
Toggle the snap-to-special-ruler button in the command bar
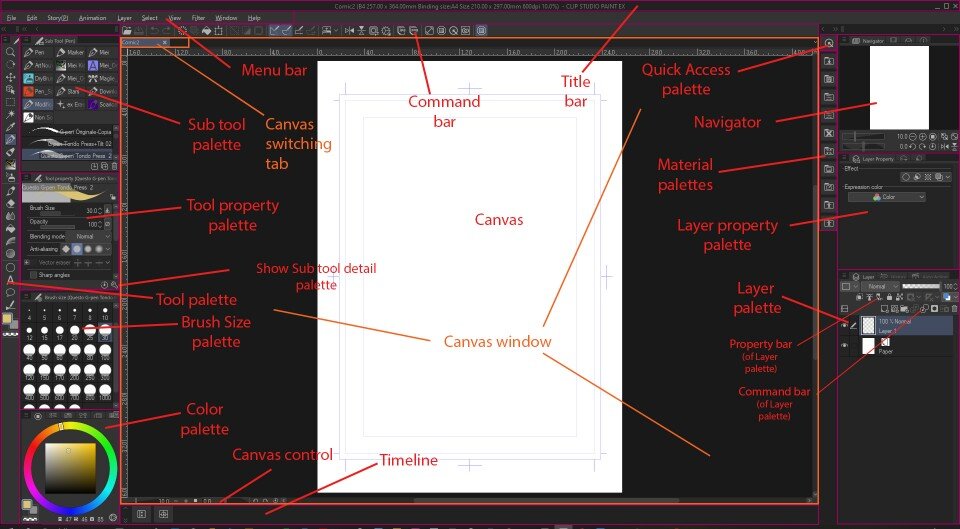[x=287, y=31]
